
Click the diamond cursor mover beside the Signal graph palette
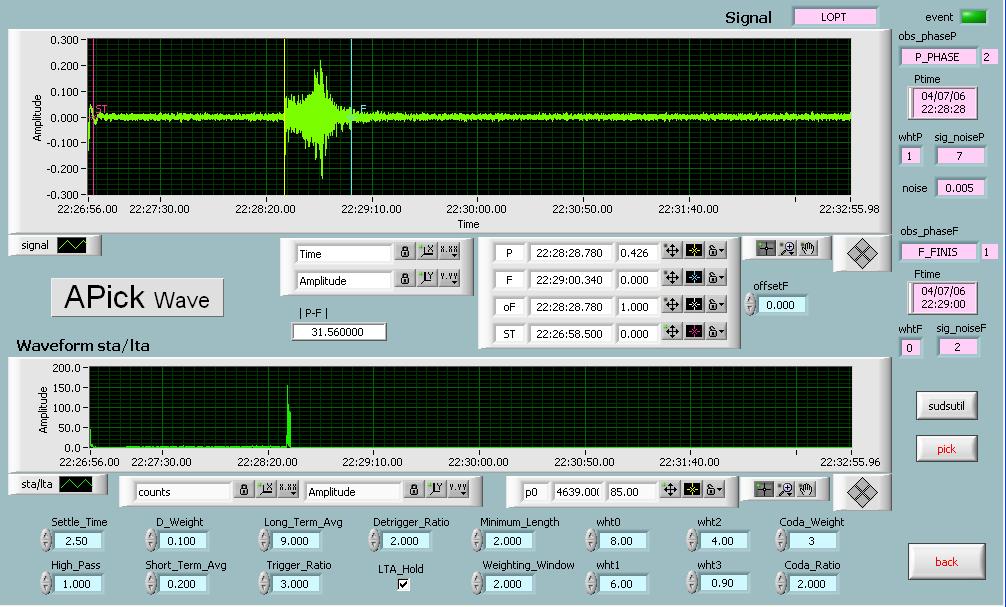pyautogui.click(x=862, y=254)
